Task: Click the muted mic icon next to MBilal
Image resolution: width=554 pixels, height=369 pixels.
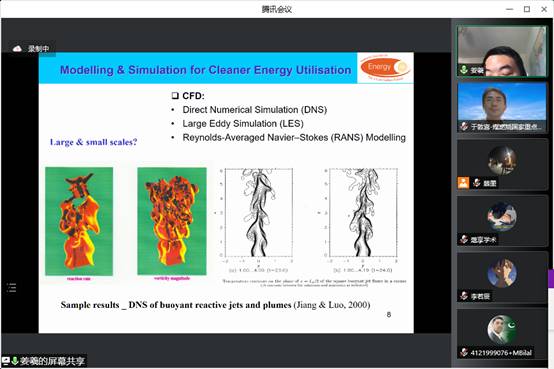Action: (x=464, y=352)
